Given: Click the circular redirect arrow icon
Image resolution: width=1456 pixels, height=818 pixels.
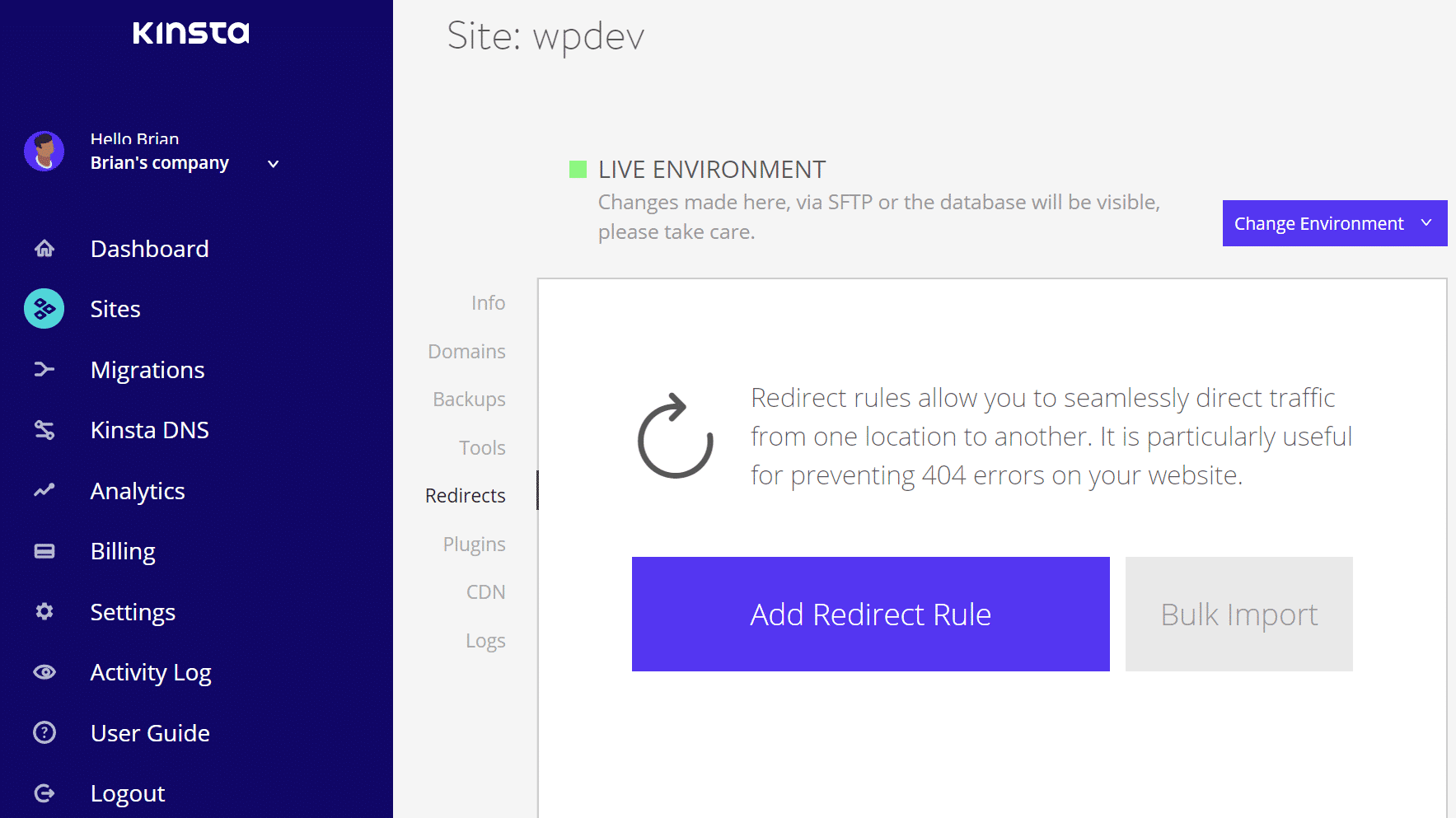Looking at the screenshot, I should [675, 436].
